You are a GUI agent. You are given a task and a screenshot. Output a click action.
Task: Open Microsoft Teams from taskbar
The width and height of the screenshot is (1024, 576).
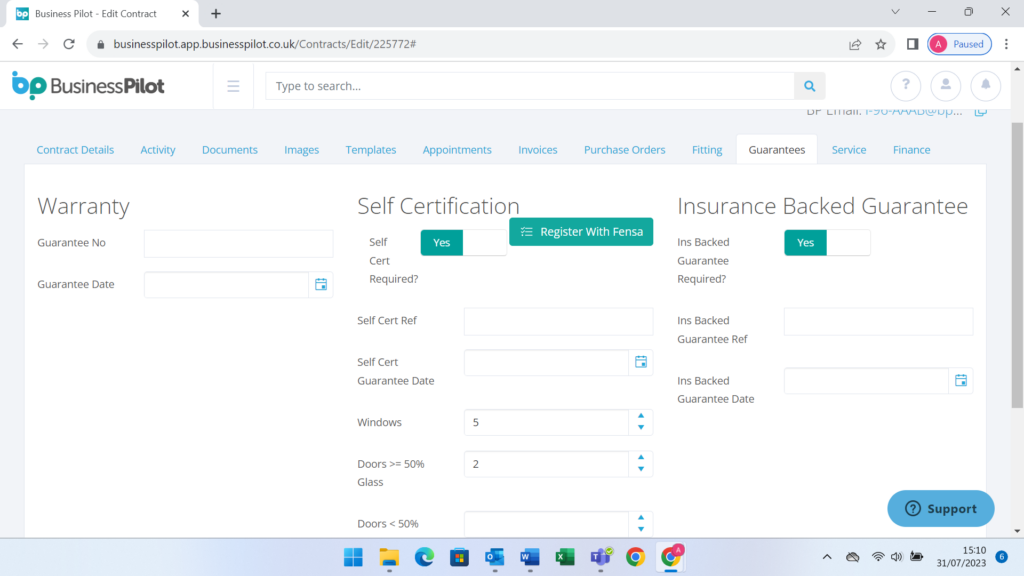tap(601, 557)
